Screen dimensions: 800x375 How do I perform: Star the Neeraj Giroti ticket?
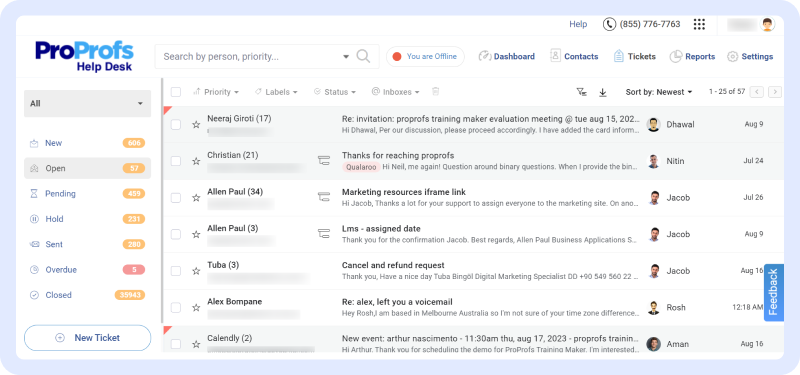coord(196,124)
